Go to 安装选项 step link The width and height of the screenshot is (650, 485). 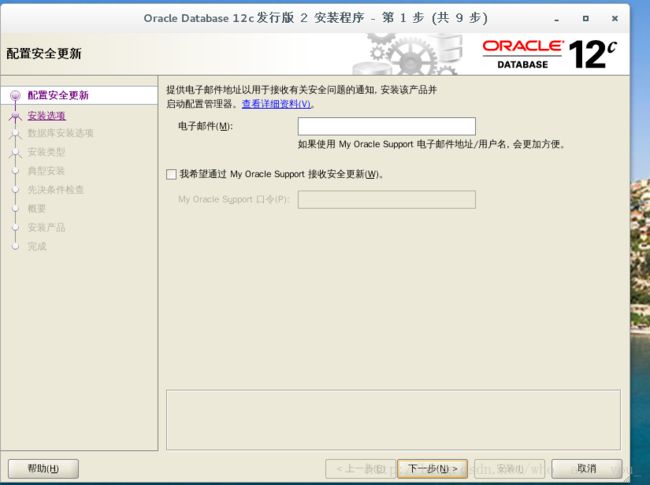pyautogui.click(x=46, y=116)
